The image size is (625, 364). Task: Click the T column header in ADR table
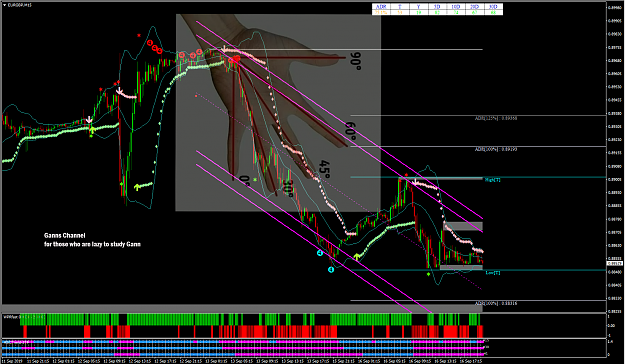[400, 7]
